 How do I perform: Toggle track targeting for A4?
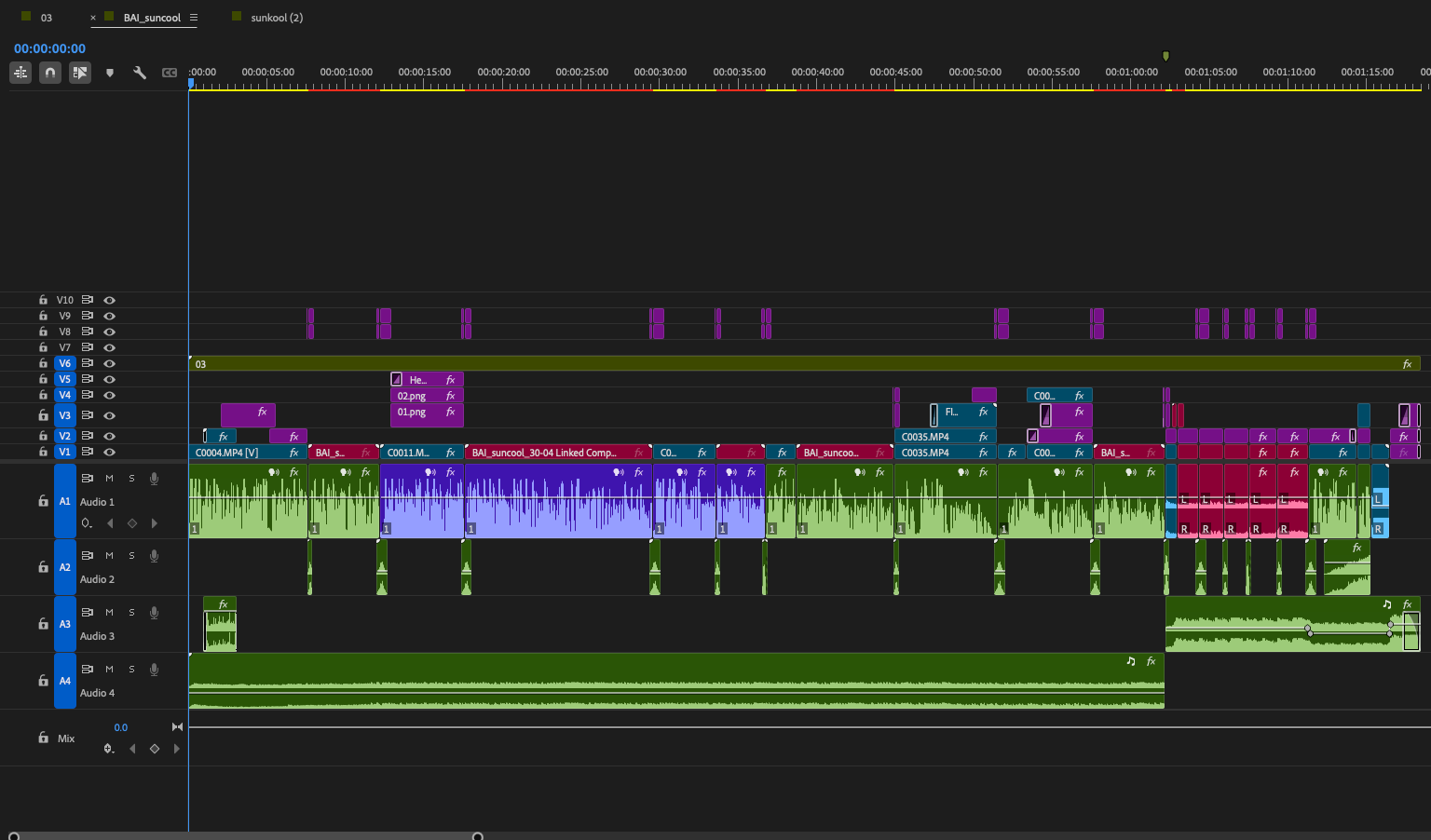point(64,681)
